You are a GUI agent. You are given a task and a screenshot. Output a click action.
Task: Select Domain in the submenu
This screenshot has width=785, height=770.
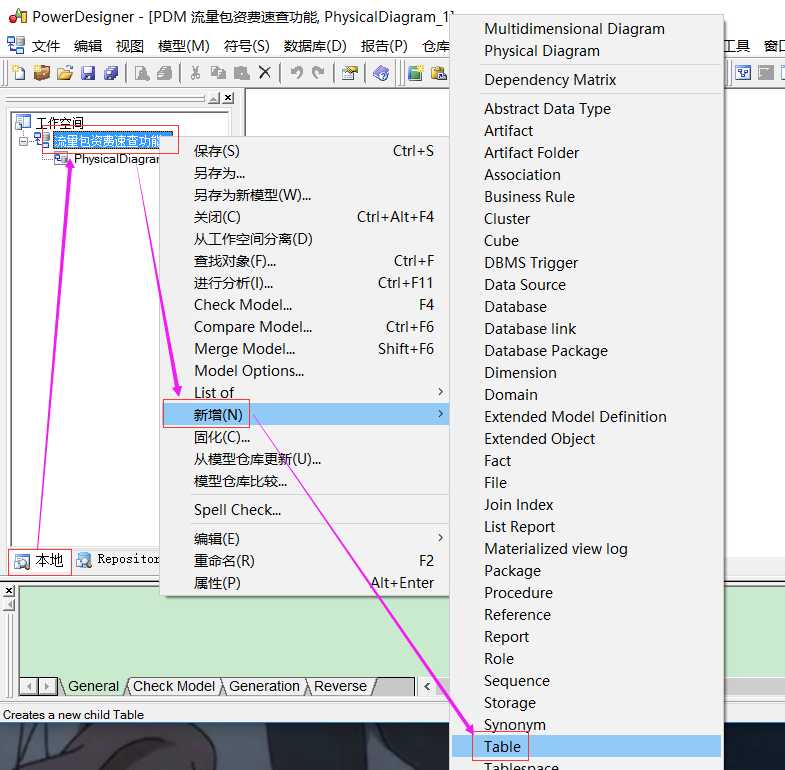point(586,395)
